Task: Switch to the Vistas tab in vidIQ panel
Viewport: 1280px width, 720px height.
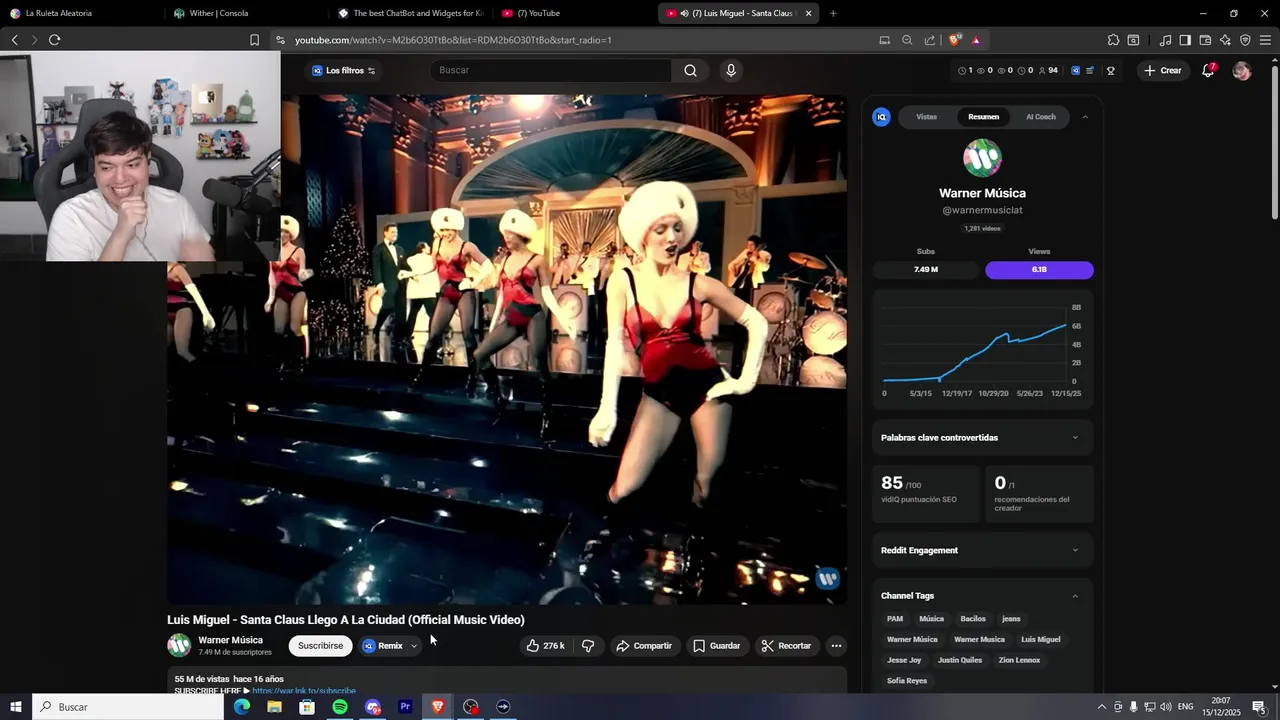Action: click(927, 117)
